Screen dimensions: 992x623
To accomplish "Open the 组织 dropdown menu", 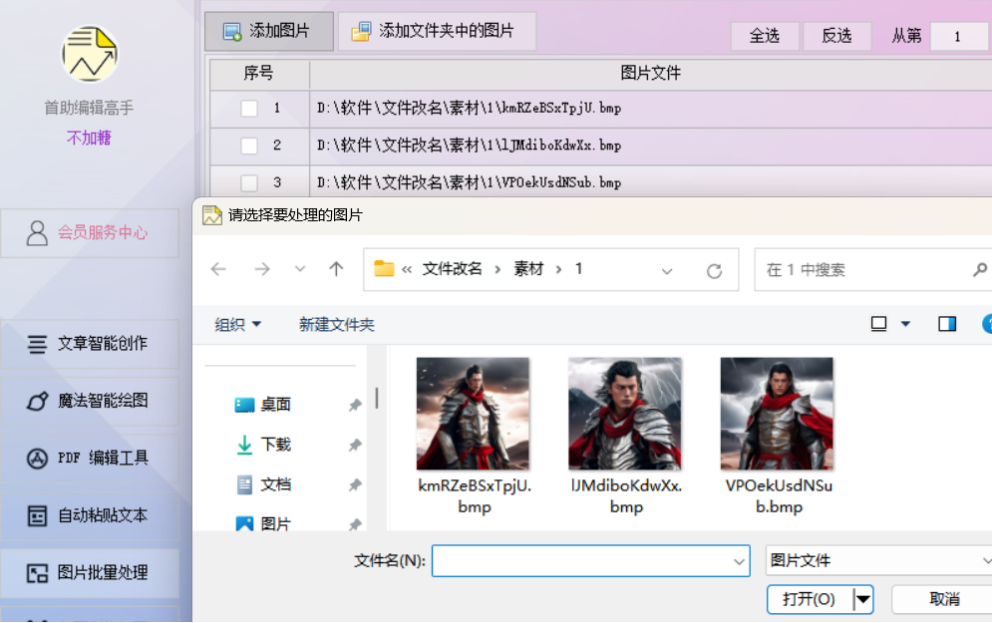I will pyautogui.click(x=238, y=324).
